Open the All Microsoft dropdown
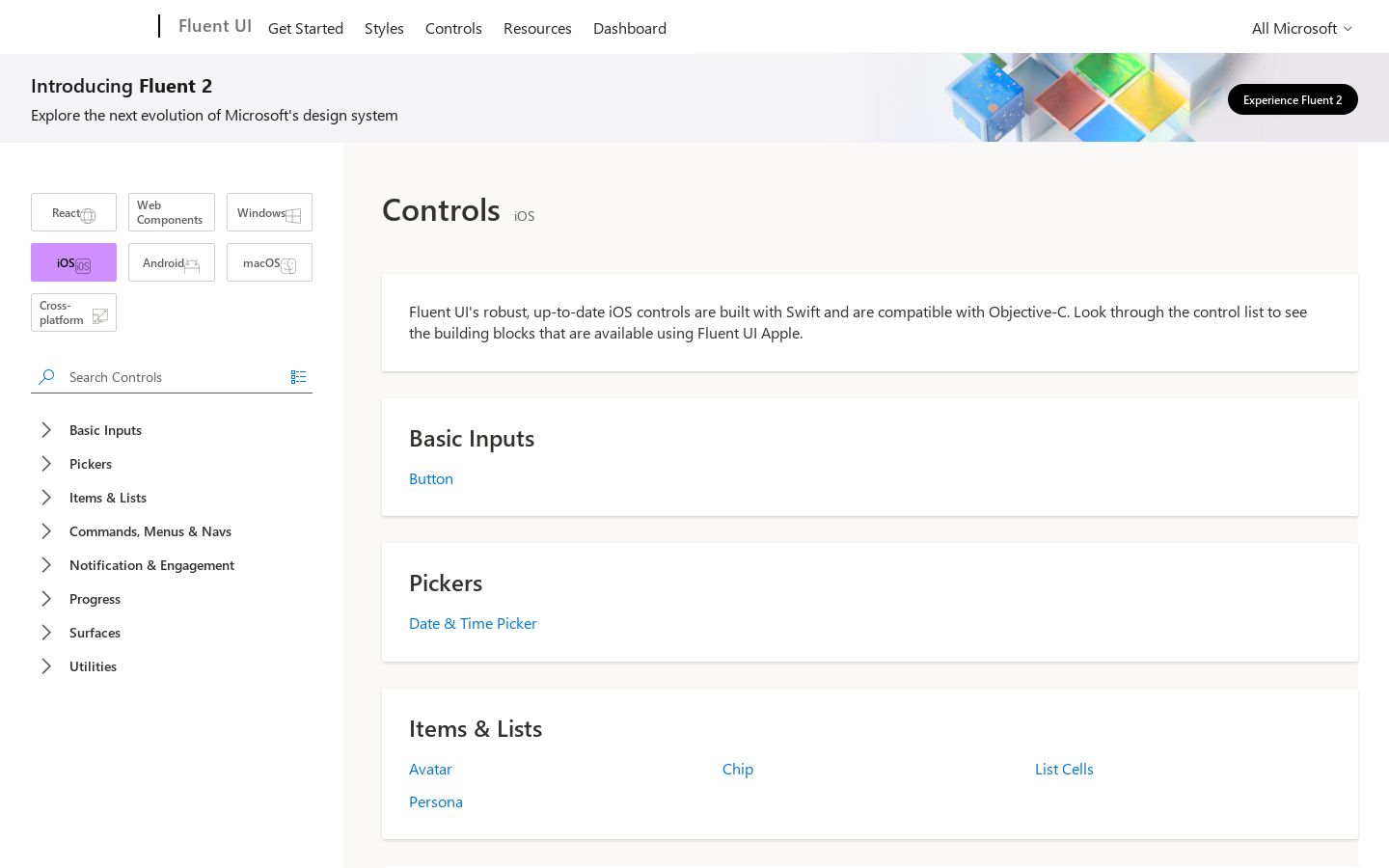The height and width of the screenshot is (868, 1389). 1302,28
